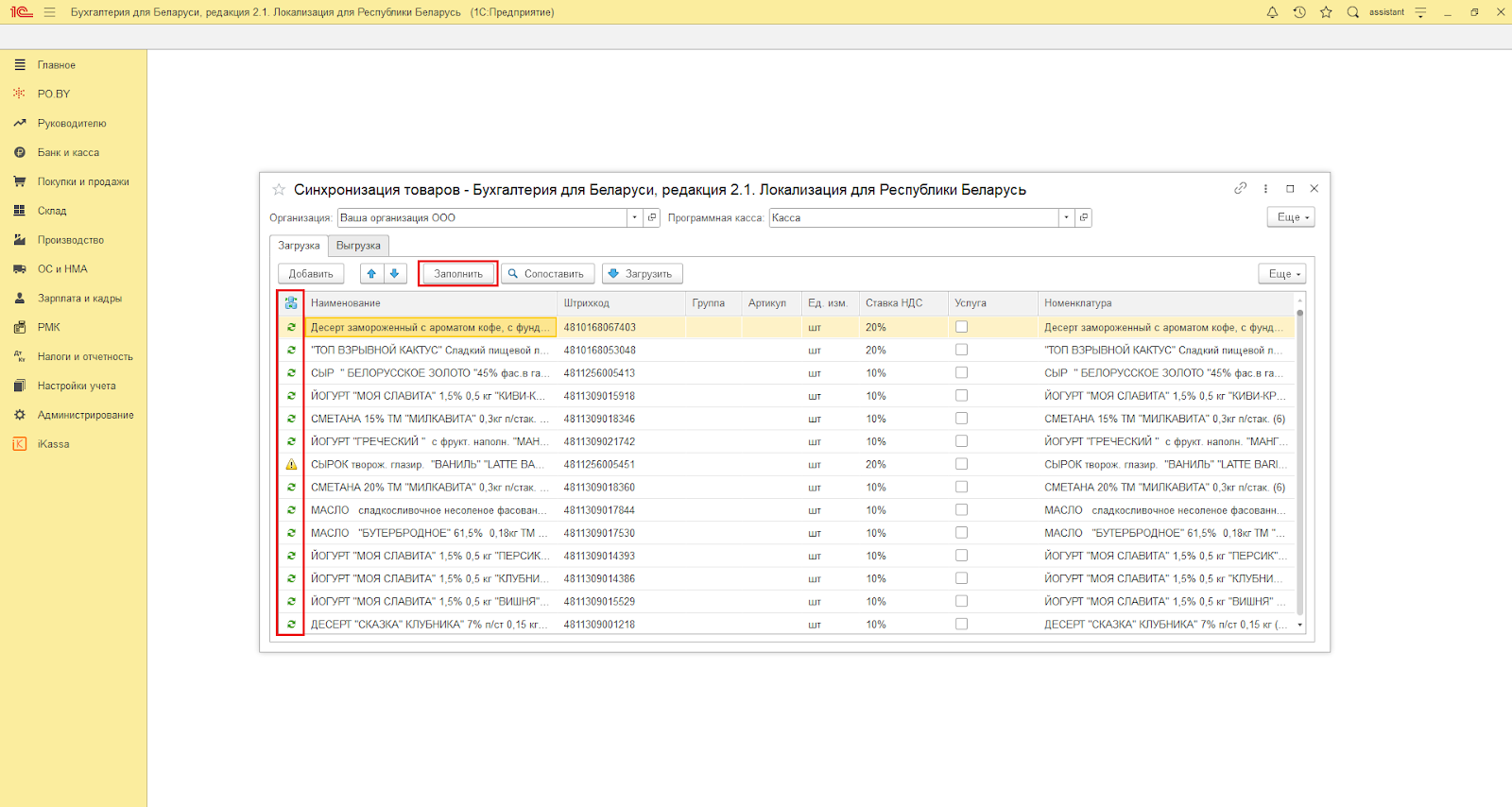Click the status column header icon
This screenshot has height=807, width=1512.
click(x=291, y=303)
